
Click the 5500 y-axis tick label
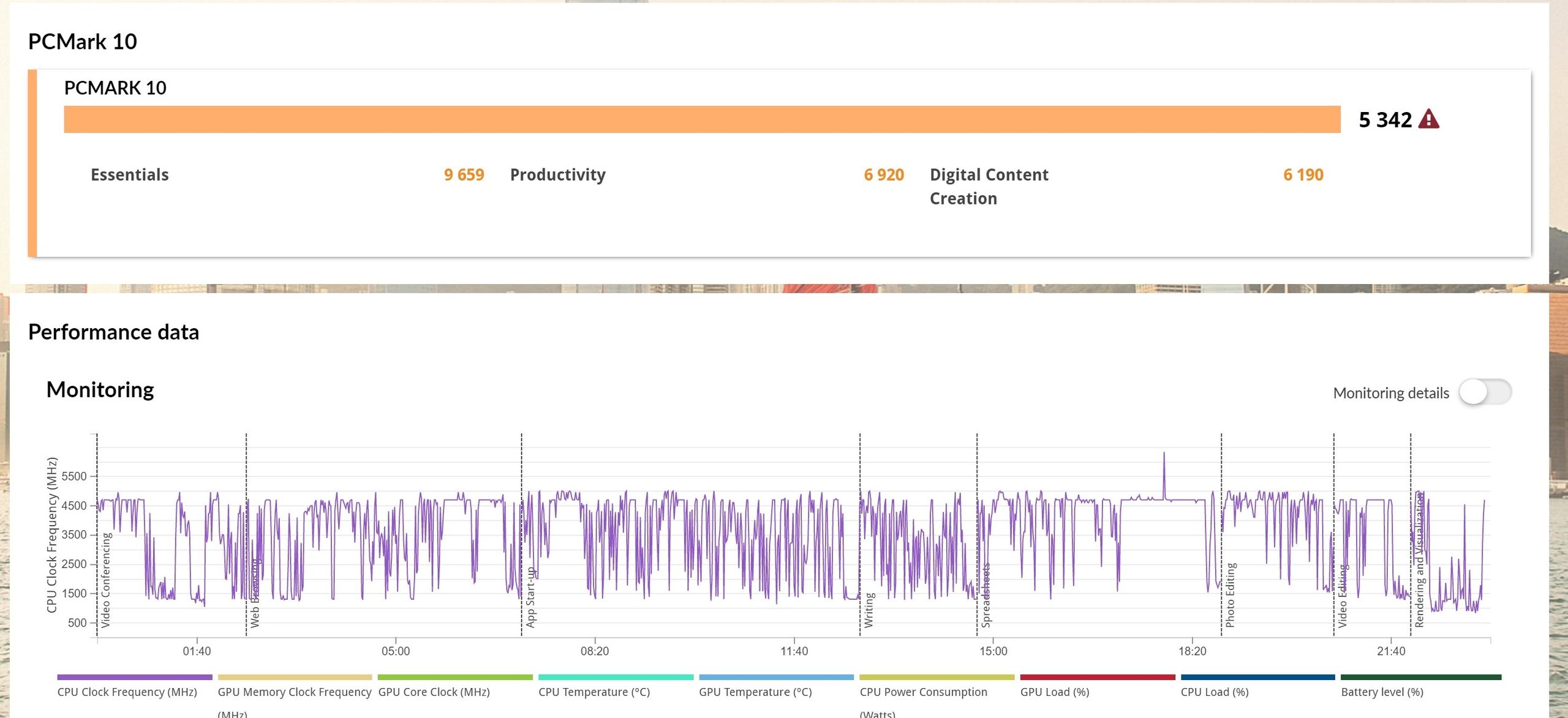click(74, 476)
